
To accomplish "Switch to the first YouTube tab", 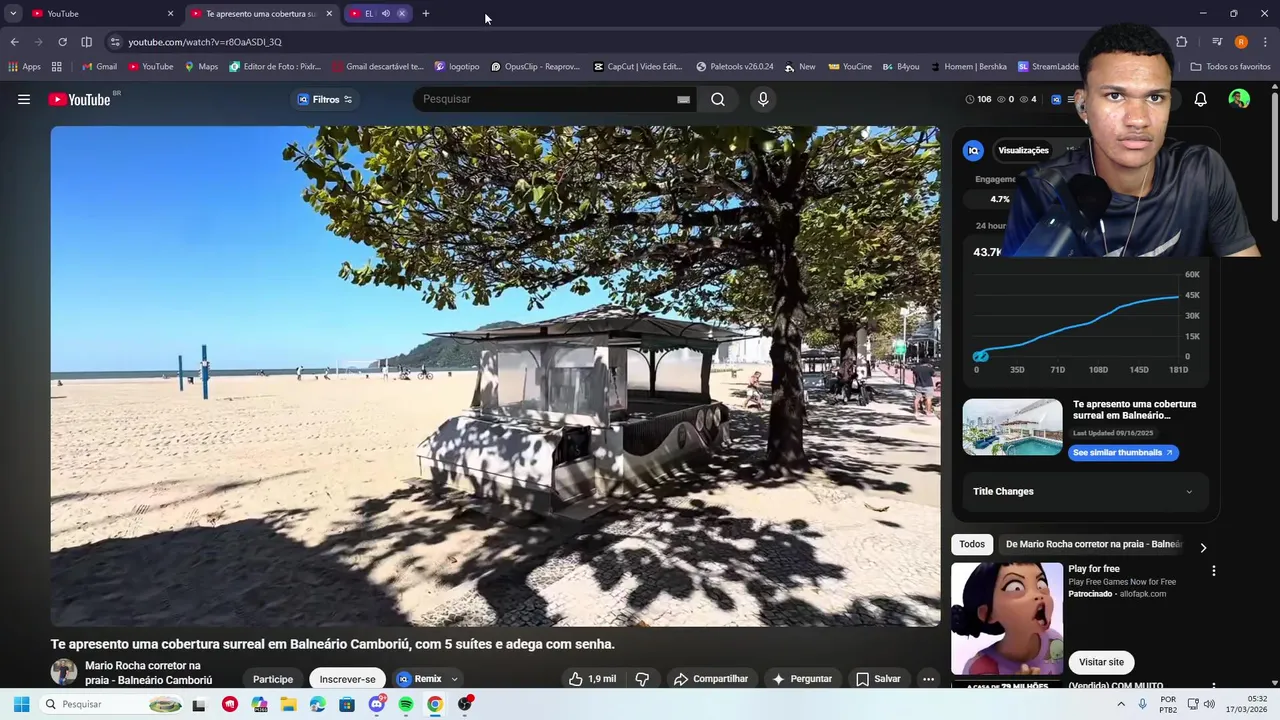I will coord(102,14).
